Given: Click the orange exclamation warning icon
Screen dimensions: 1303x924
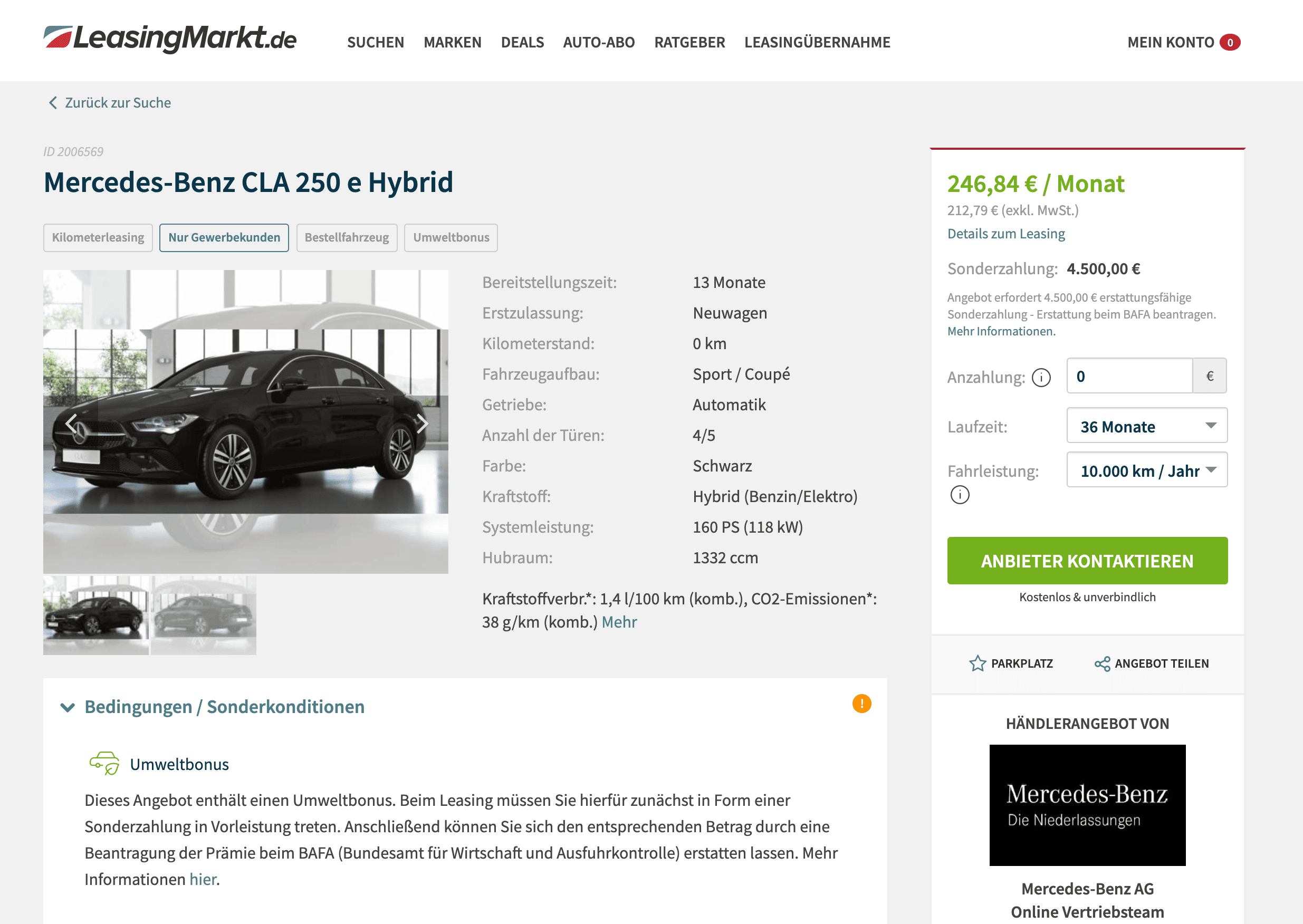Looking at the screenshot, I should (861, 704).
